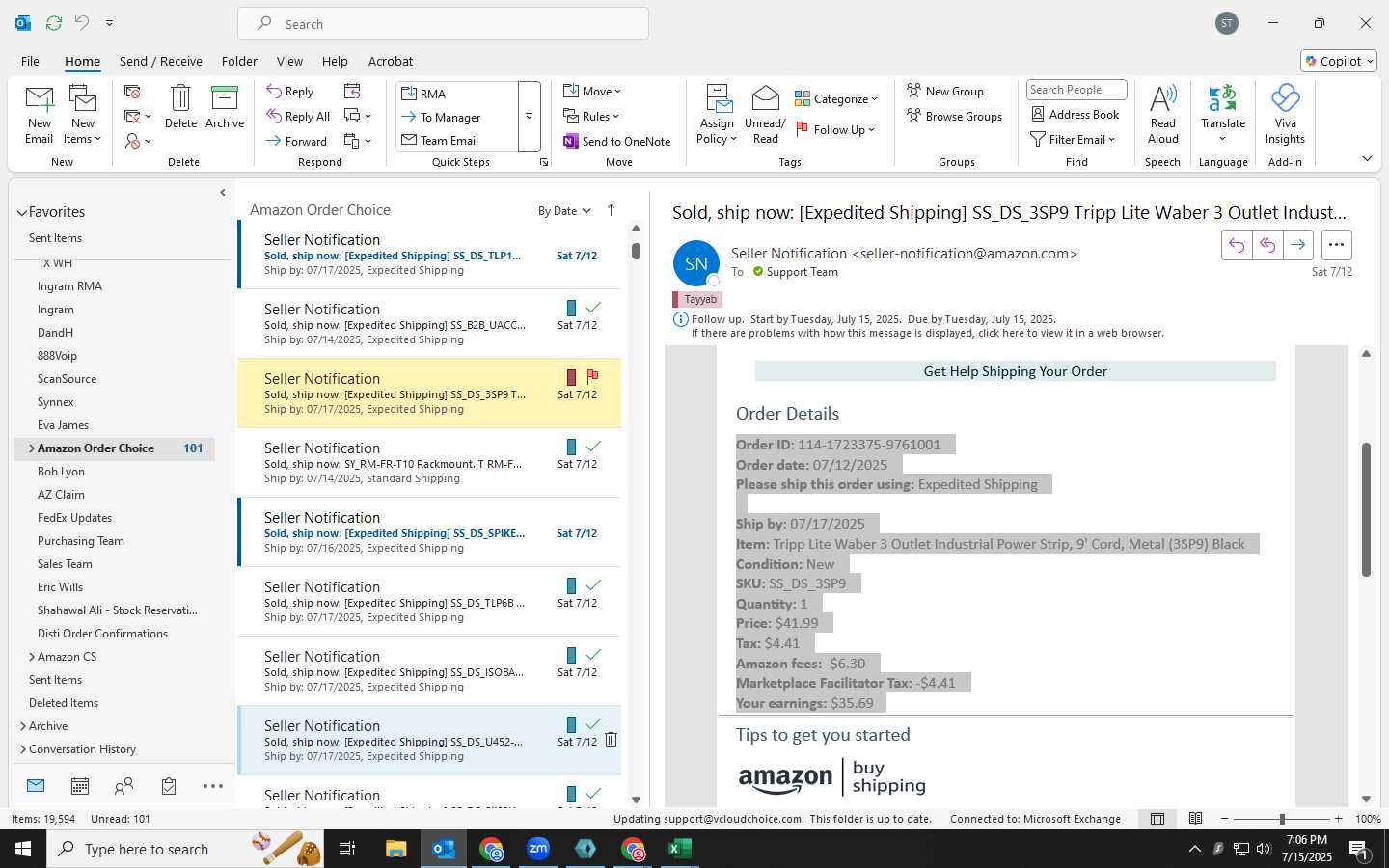Viewport: 1389px width, 868px height.
Task: Toggle red flag on SS_DS_3SP9 message
Action: tap(592, 376)
